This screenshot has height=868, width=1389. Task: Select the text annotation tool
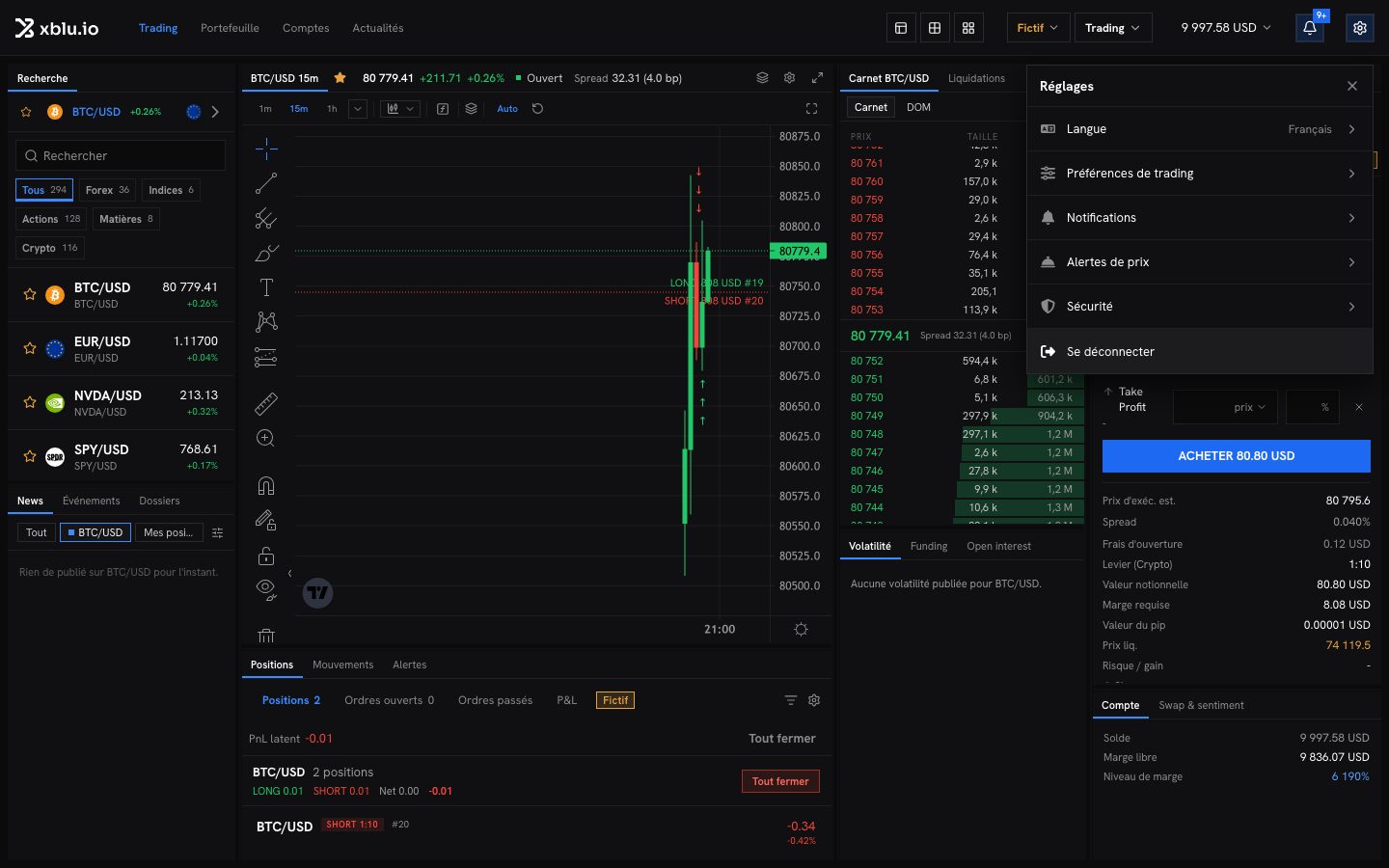[266, 287]
